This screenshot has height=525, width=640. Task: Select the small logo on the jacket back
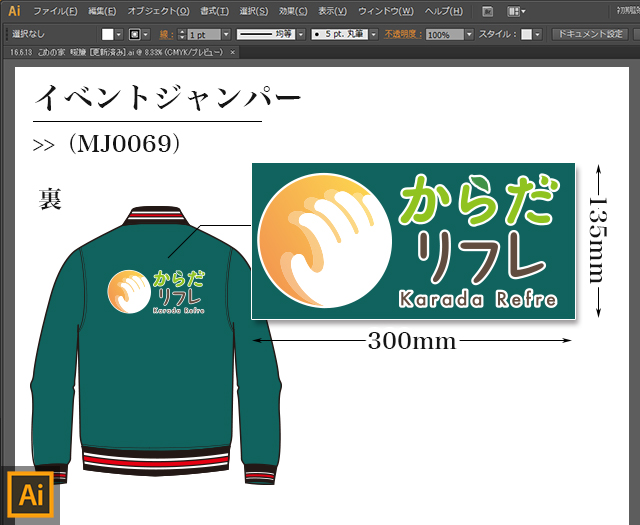coord(156,291)
